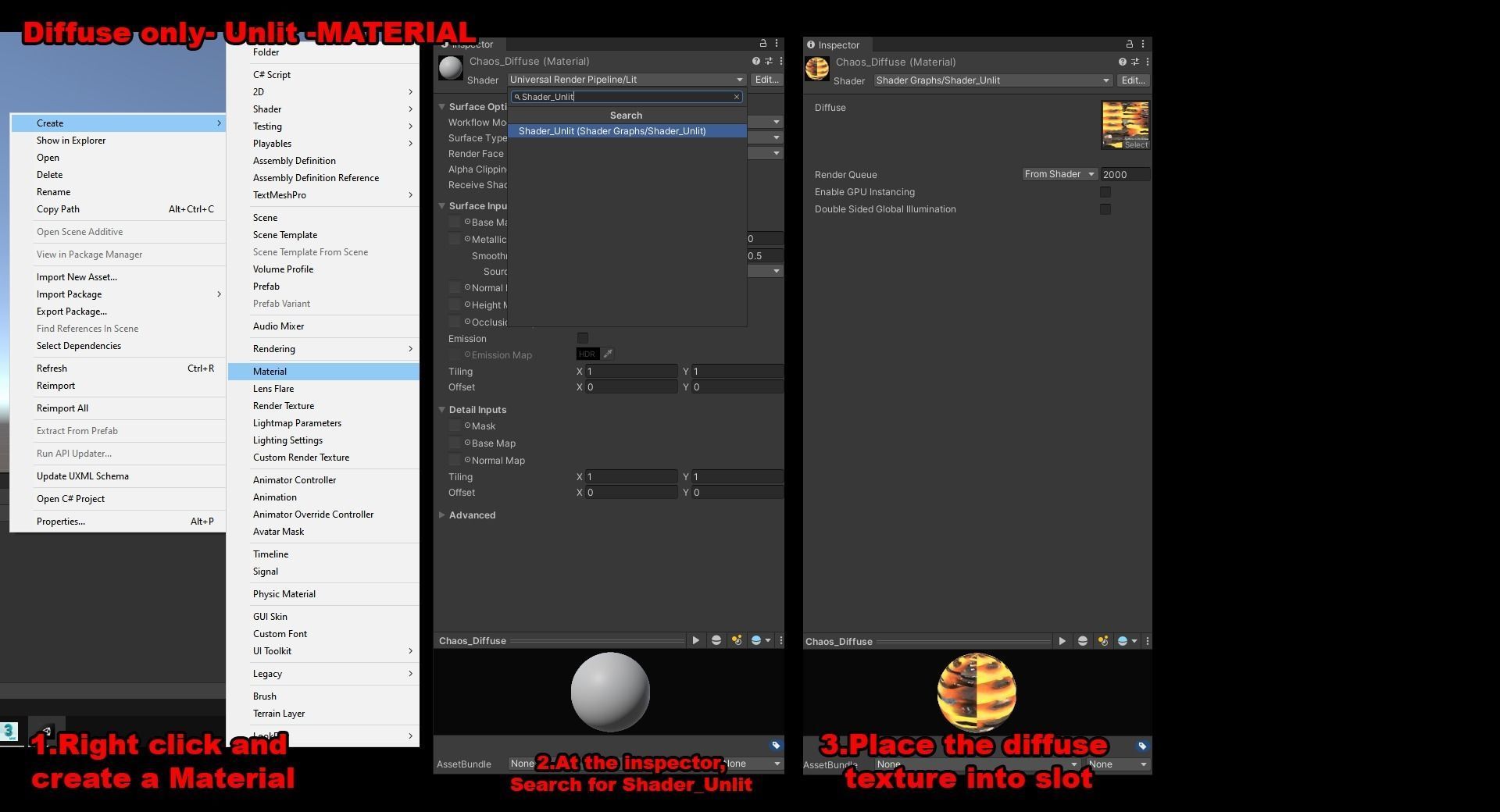
Task: Open the HDR emission color swatch
Action: (587, 354)
